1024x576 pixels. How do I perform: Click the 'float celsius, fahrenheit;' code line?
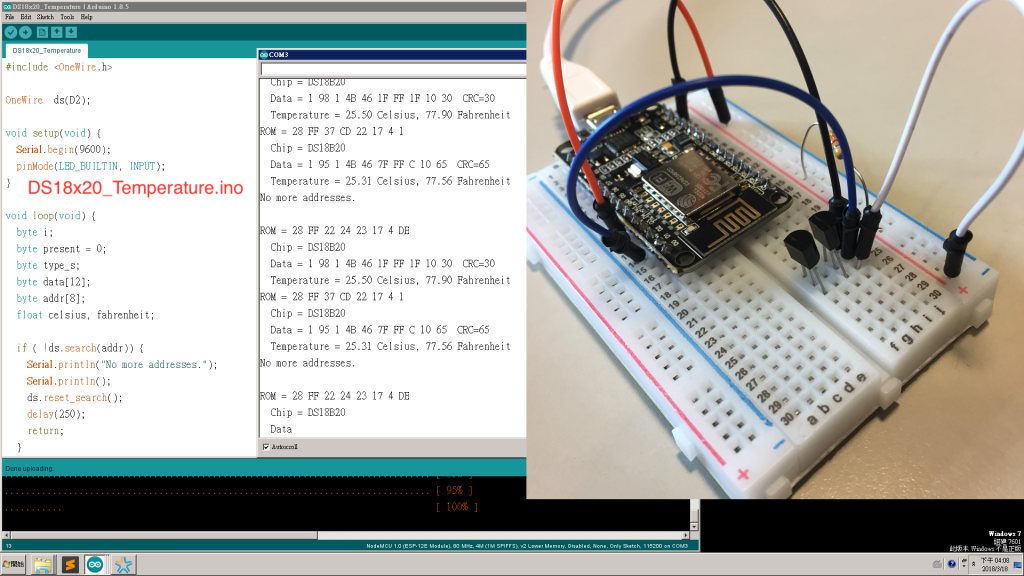(x=86, y=315)
